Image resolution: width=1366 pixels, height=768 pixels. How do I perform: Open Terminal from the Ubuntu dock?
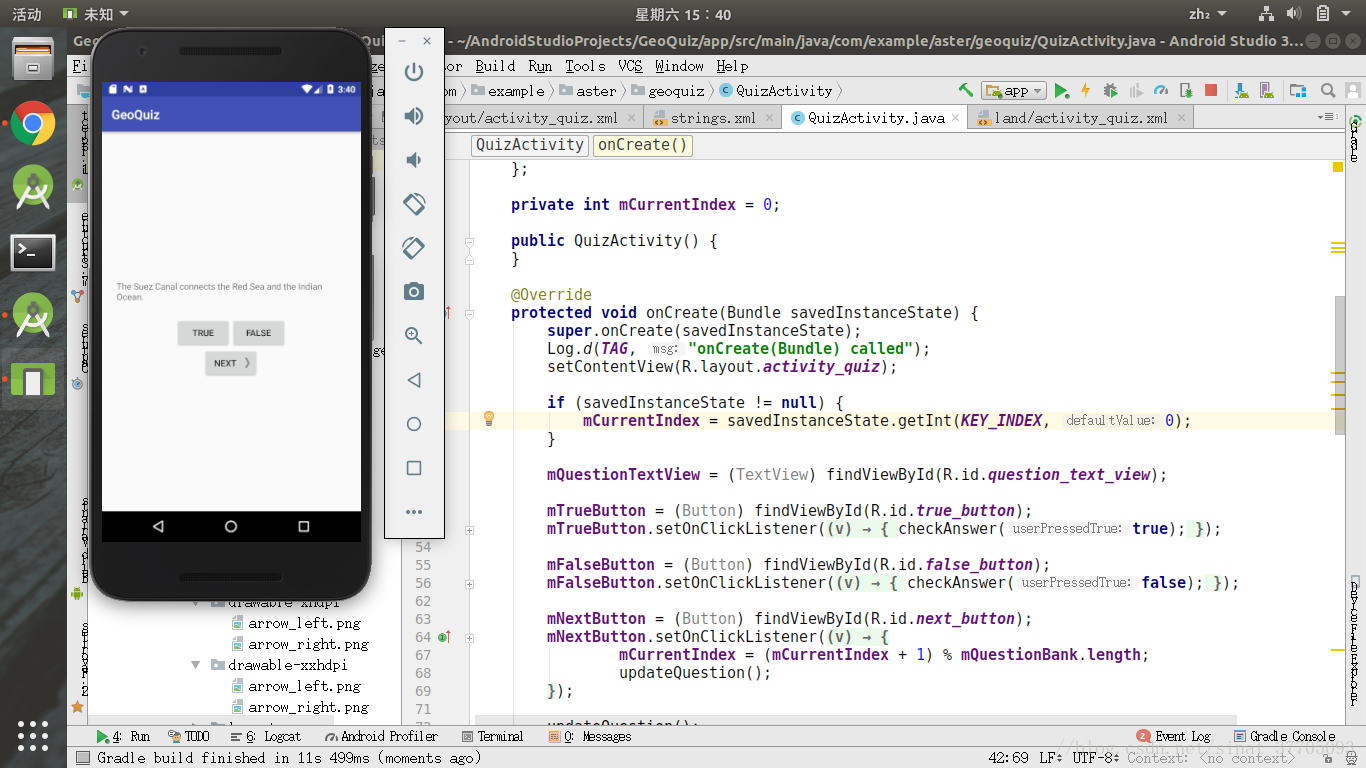(x=33, y=252)
